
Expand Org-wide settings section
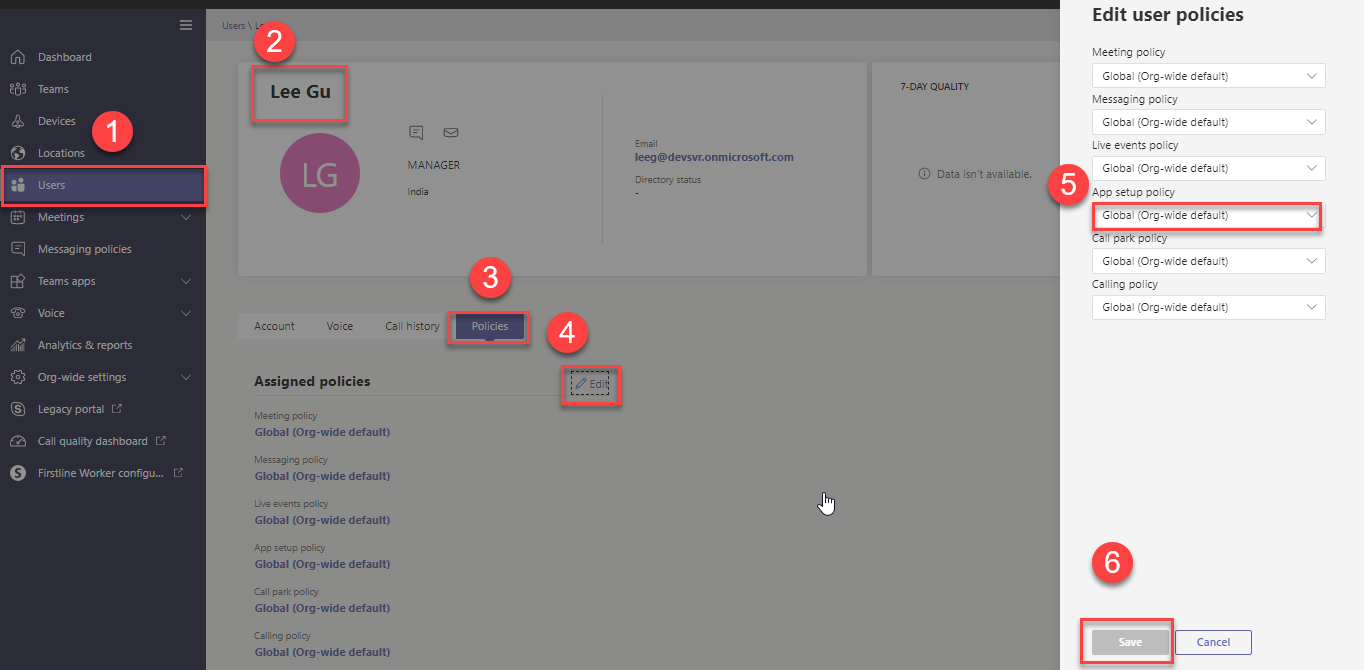[x=186, y=377]
